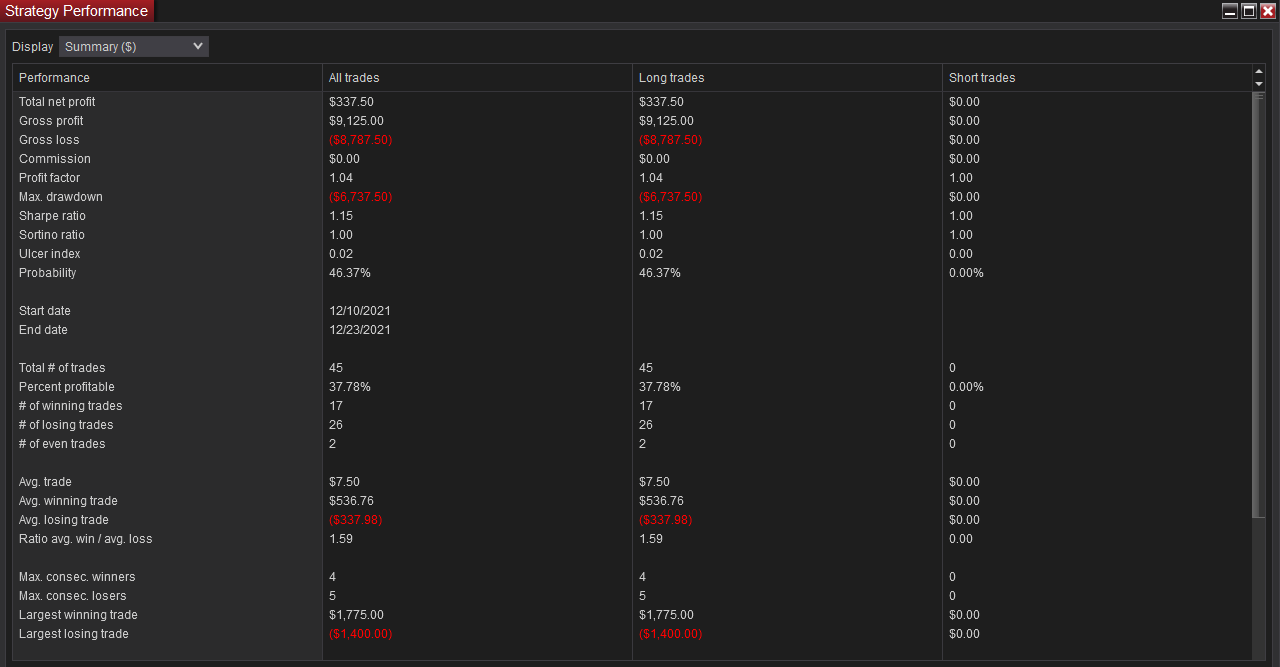This screenshot has width=1280, height=667.
Task: Click the Start date value 12/10/2021
Action: click(359, 311)
